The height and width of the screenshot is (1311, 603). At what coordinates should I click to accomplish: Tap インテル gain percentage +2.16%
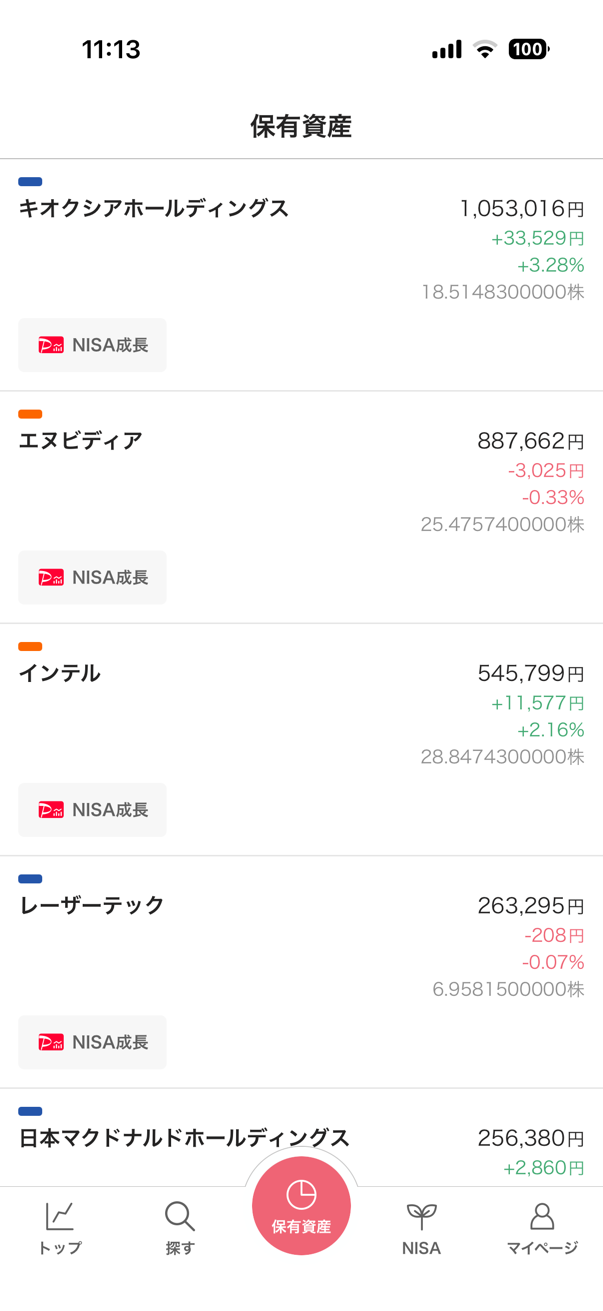550,730
